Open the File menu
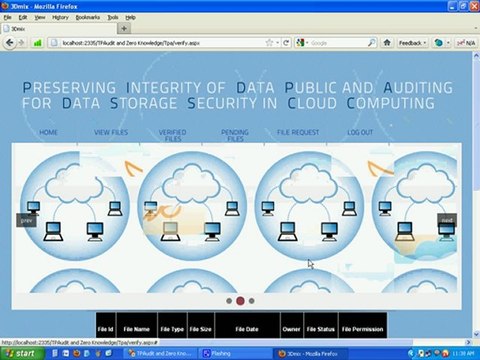Viewport: 480px width, 360px height. coord(7,17)
